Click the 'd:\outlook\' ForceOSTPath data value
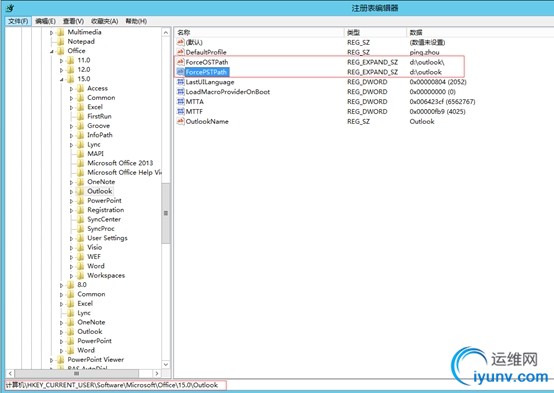Image resolution: width=554 pixels, height=393 pixels. [x=427, y=62]
